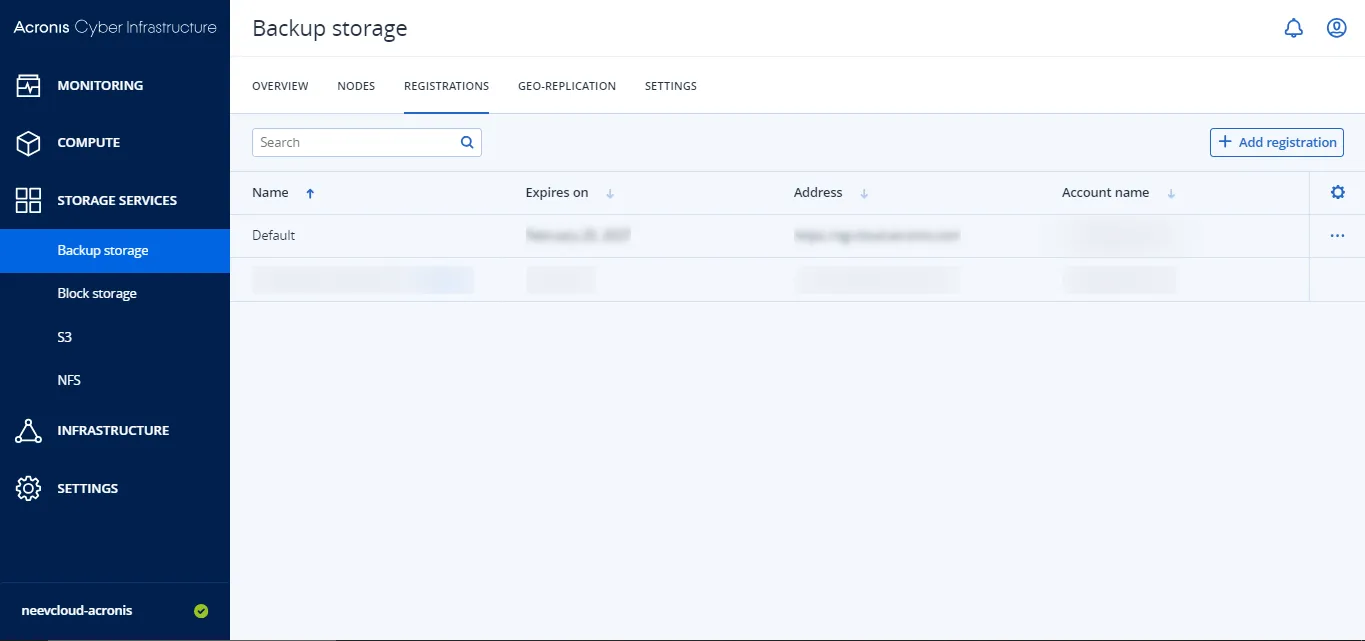
Task: Click the Backup storage page title
Action: [330, 28]
